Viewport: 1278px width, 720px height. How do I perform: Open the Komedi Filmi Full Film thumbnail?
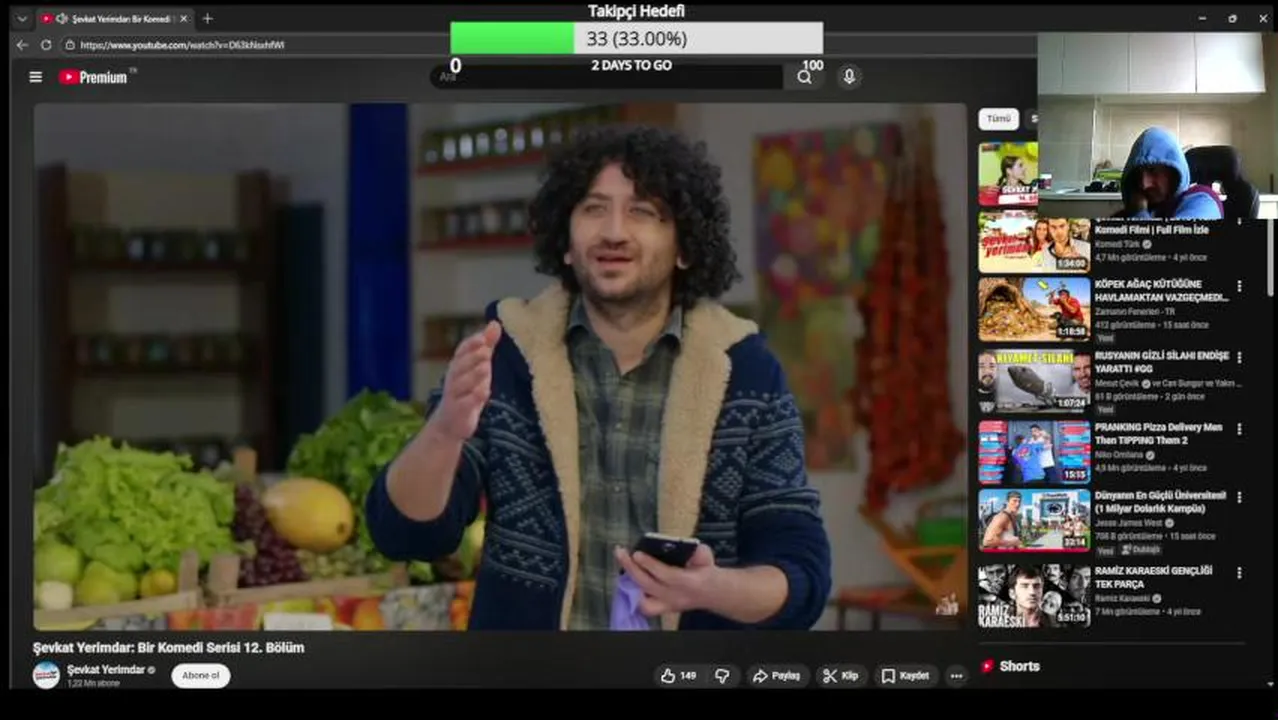[1034, 241]
